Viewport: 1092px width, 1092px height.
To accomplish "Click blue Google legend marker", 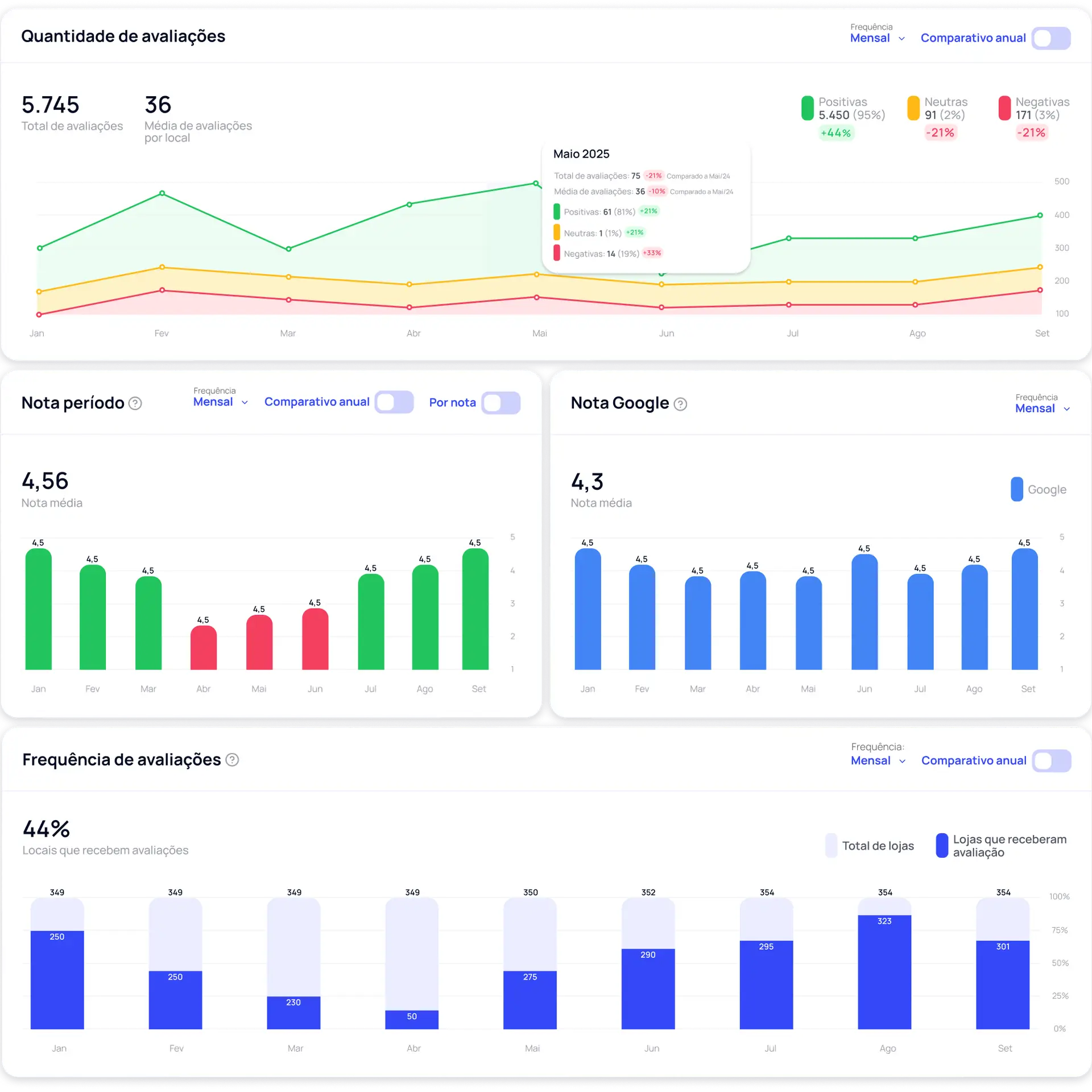I will tap(1016, 489).
